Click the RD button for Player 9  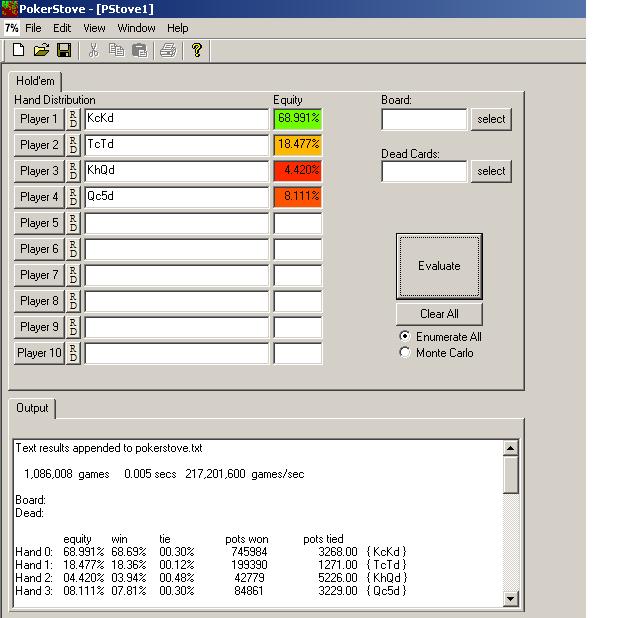pos(73,327)
